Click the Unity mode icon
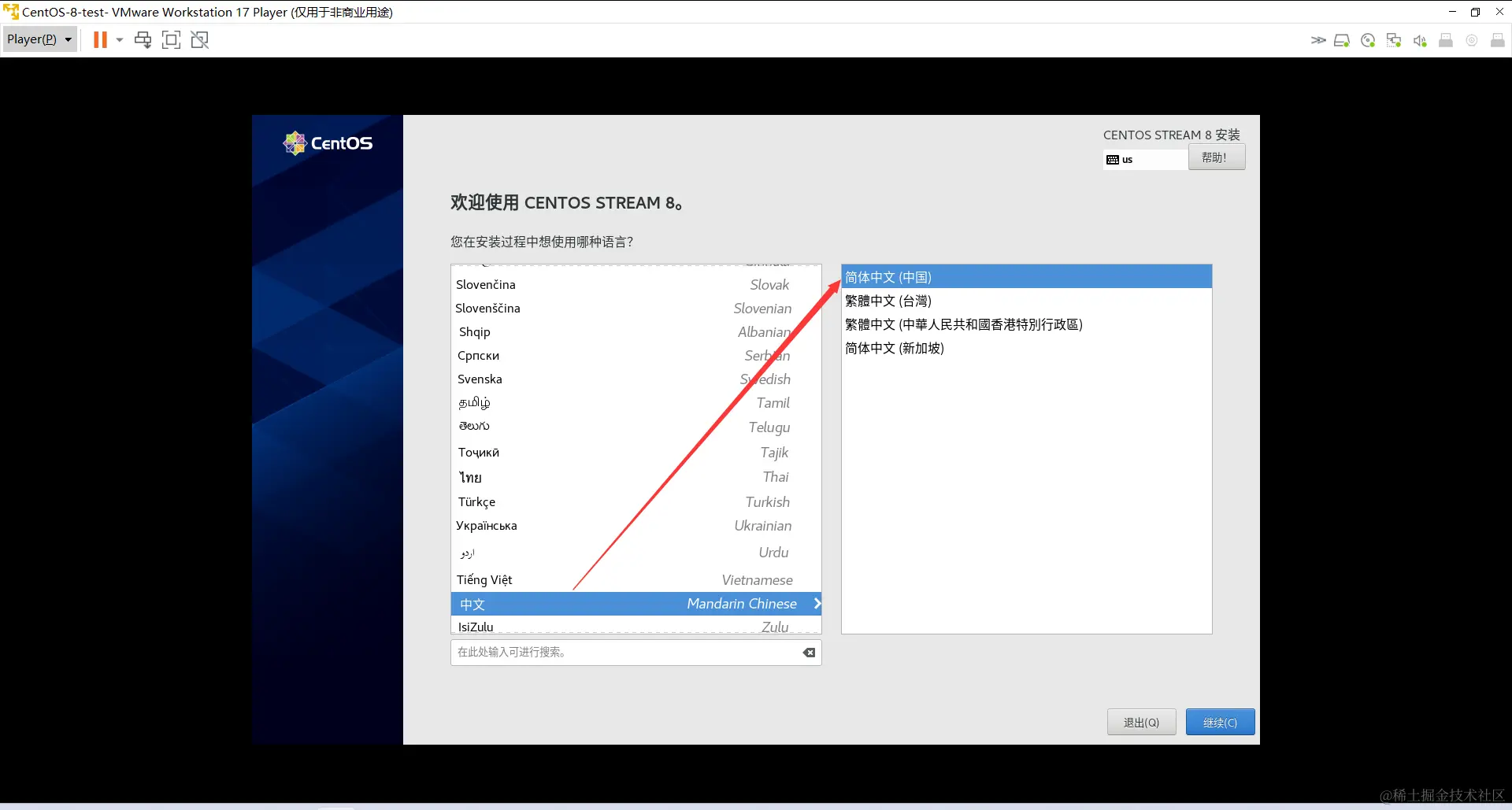Image resolution: width=1512 pixels, height=810 pixels. click(x=200, y=39)
